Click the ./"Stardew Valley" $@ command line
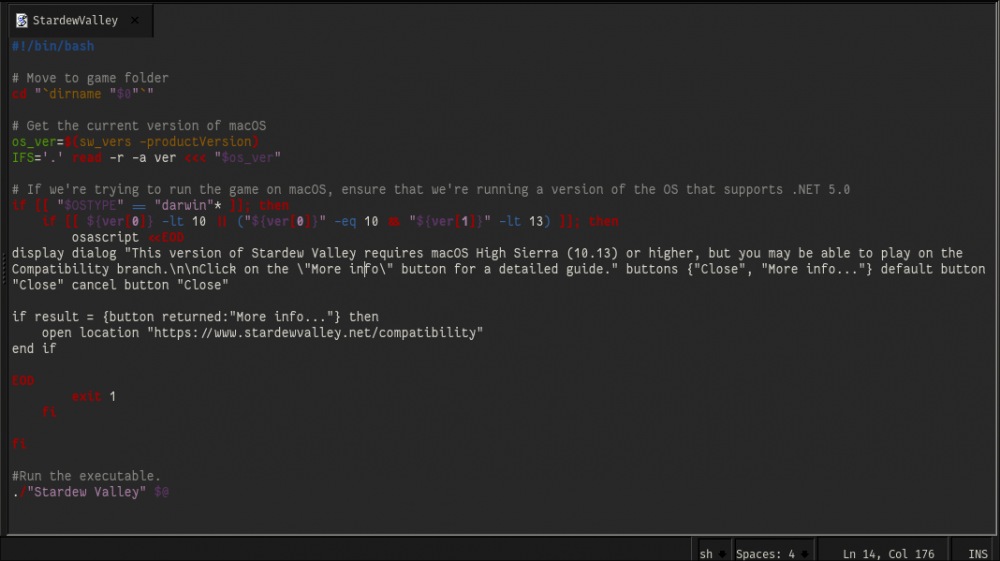 pyautogui.click(x=90, y=492)
